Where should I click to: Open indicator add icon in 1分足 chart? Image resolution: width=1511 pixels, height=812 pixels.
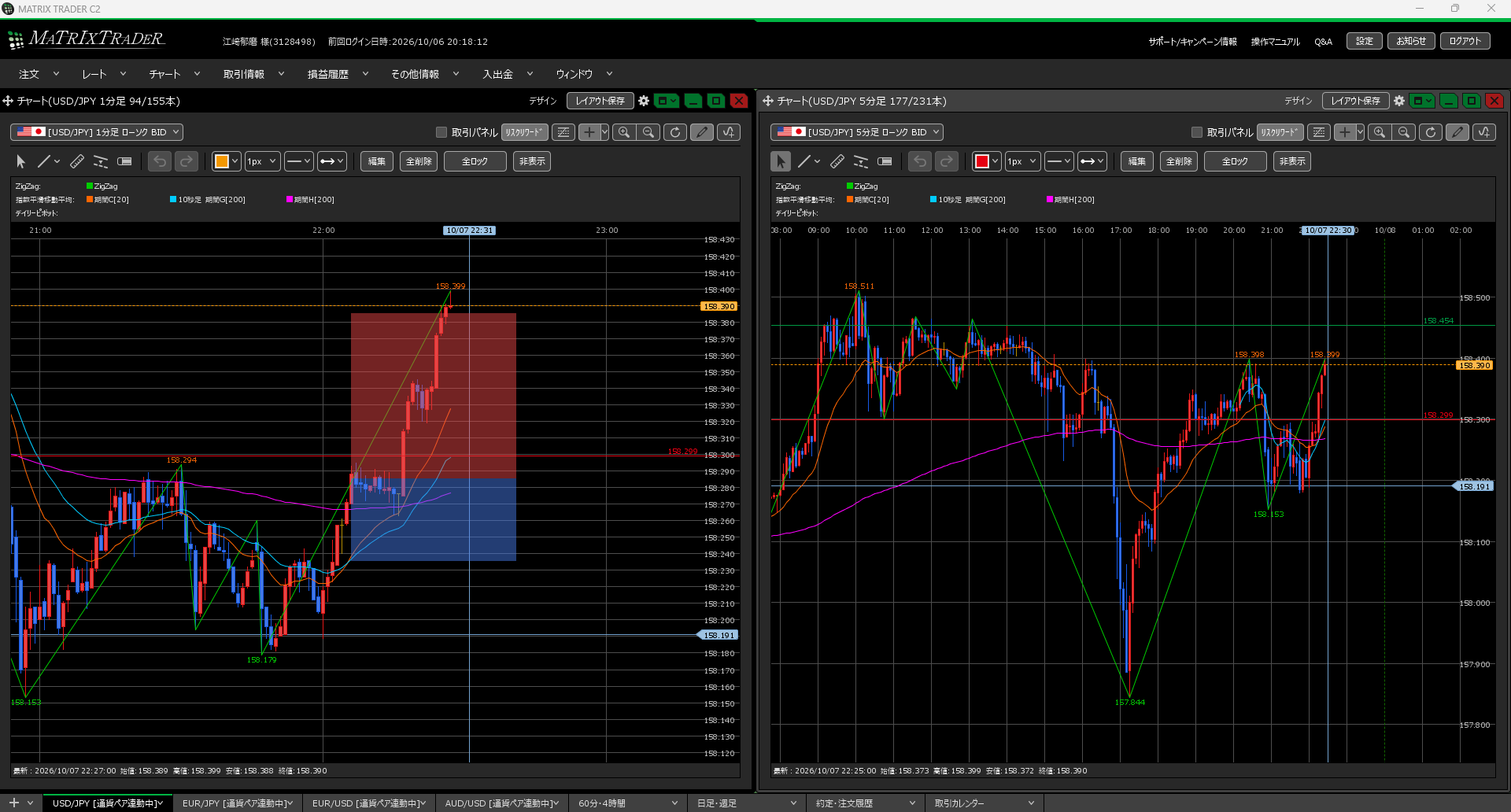click(729, 132)
